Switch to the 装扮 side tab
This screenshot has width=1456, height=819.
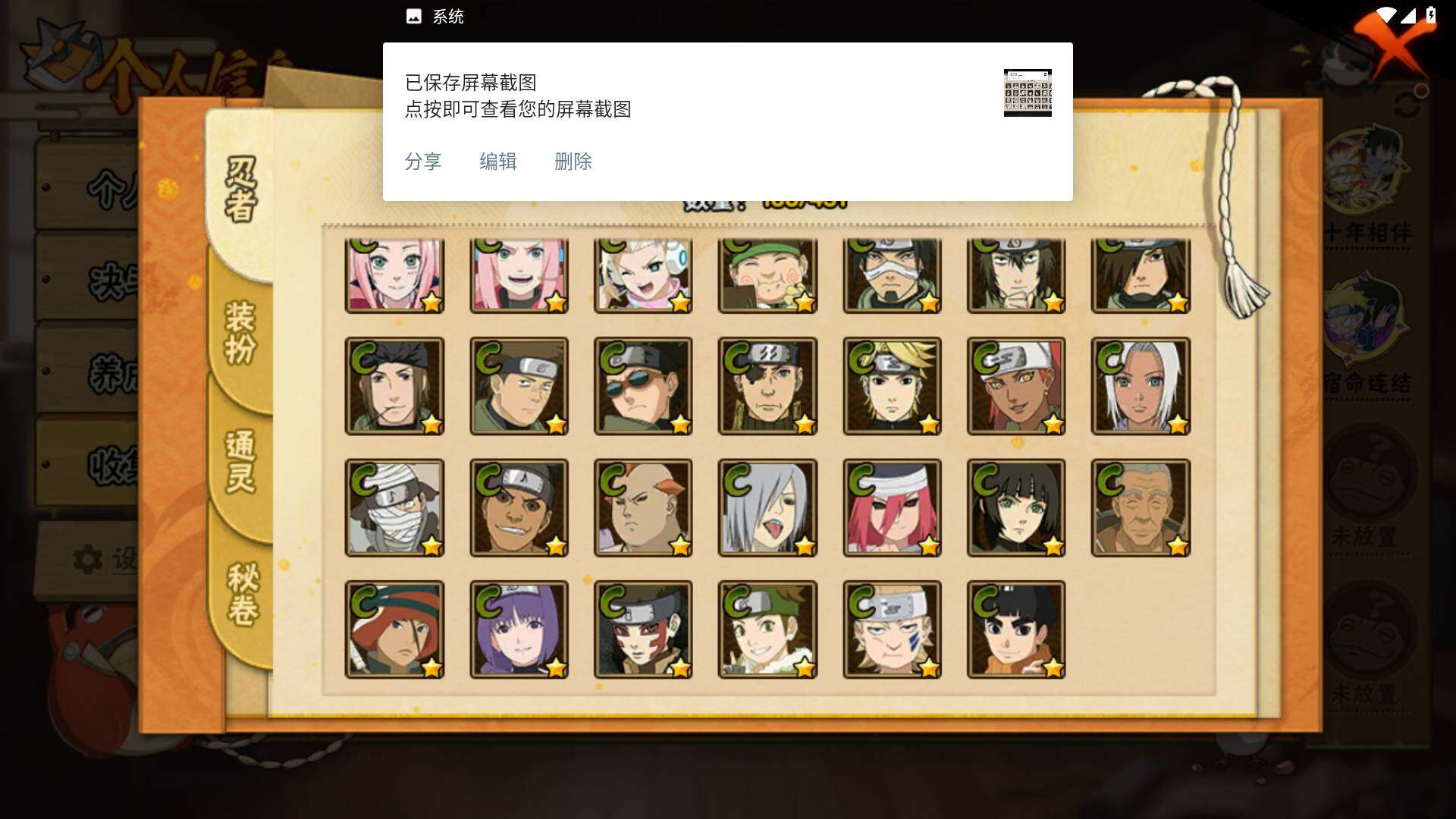pos(240,332)
